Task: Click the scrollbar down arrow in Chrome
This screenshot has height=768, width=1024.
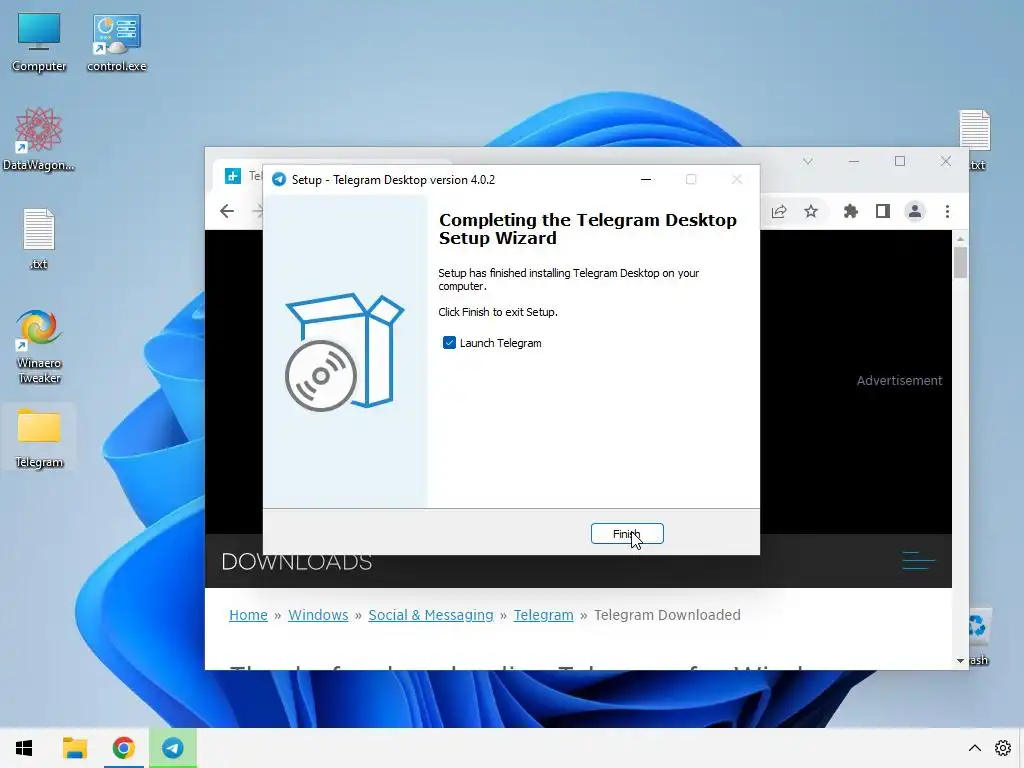Action: click(960, 660)
